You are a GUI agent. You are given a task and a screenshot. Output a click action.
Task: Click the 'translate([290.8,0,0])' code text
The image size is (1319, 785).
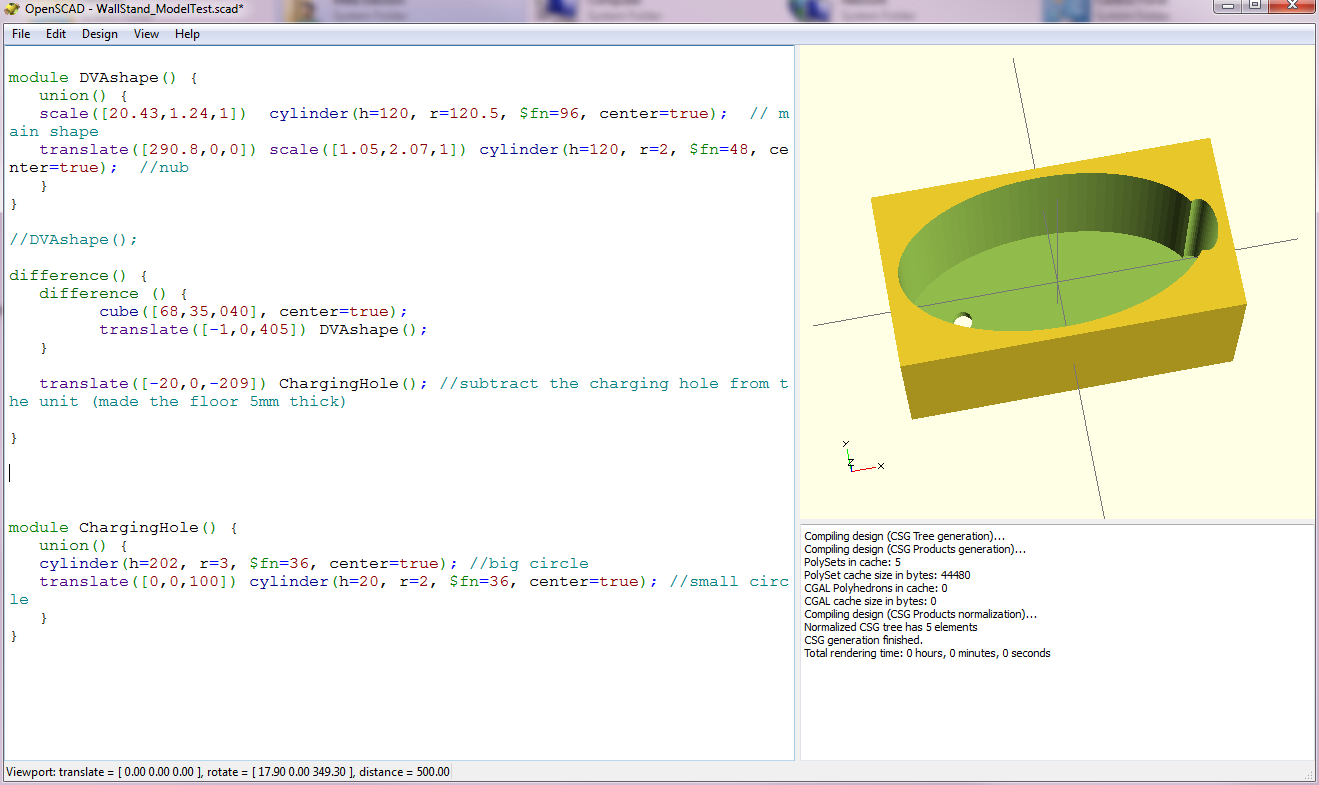(149, 149)
